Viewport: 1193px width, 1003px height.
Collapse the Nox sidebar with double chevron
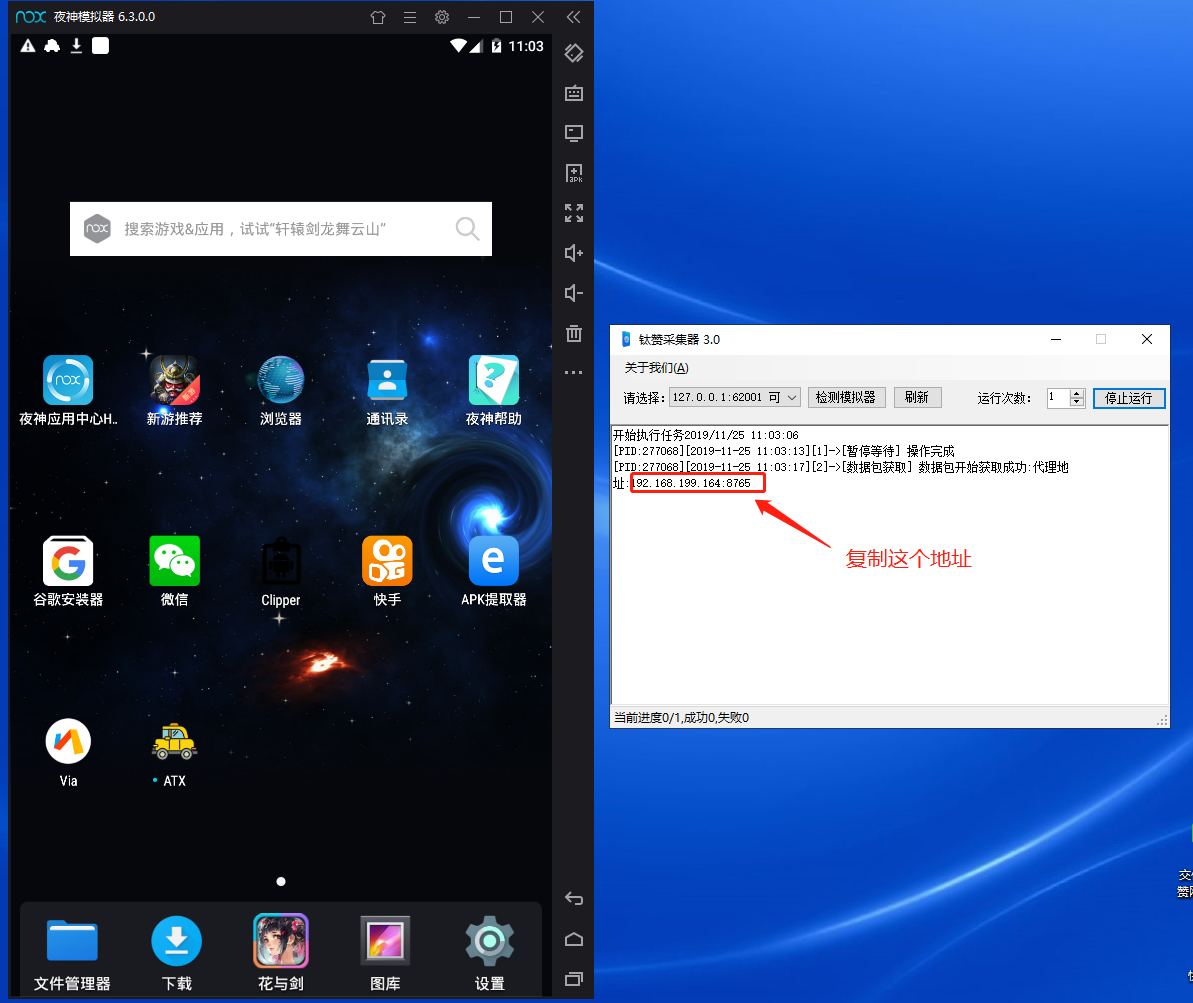[574, 17]
